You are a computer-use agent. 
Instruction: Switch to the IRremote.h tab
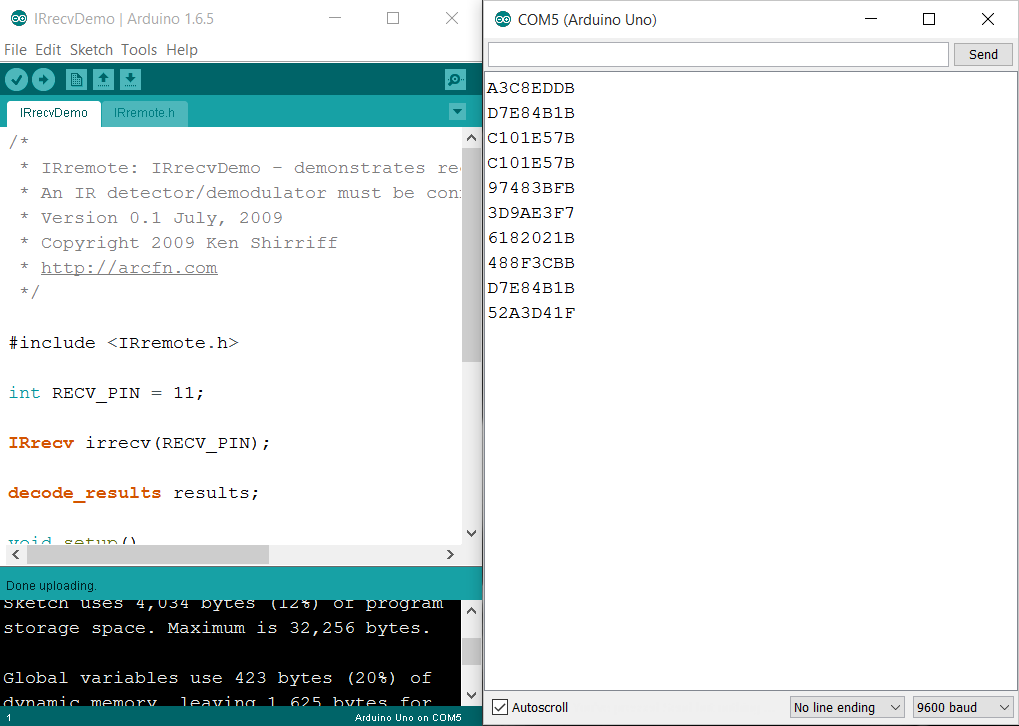[x=144, y=113]
